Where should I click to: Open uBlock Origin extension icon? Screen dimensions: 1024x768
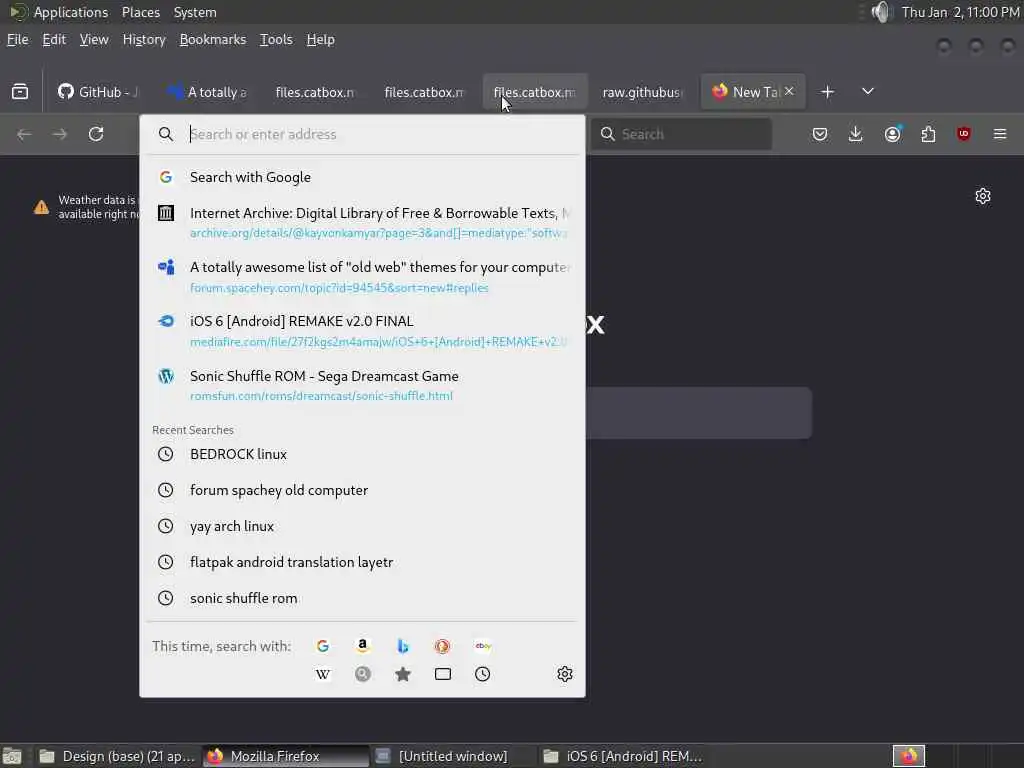pyautogui.click(x=964, y=134)
